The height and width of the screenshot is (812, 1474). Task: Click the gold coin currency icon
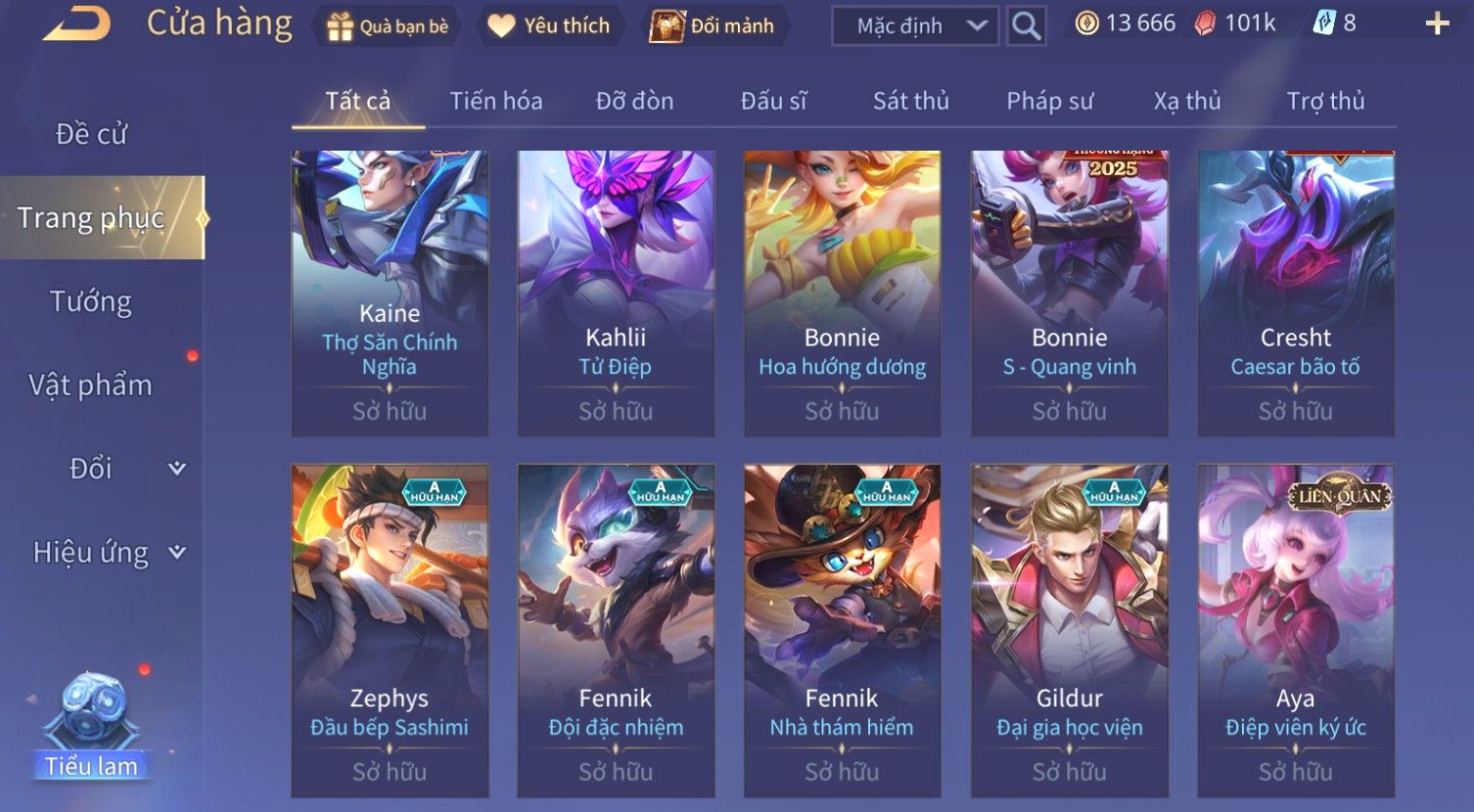tap(1086, 23)
